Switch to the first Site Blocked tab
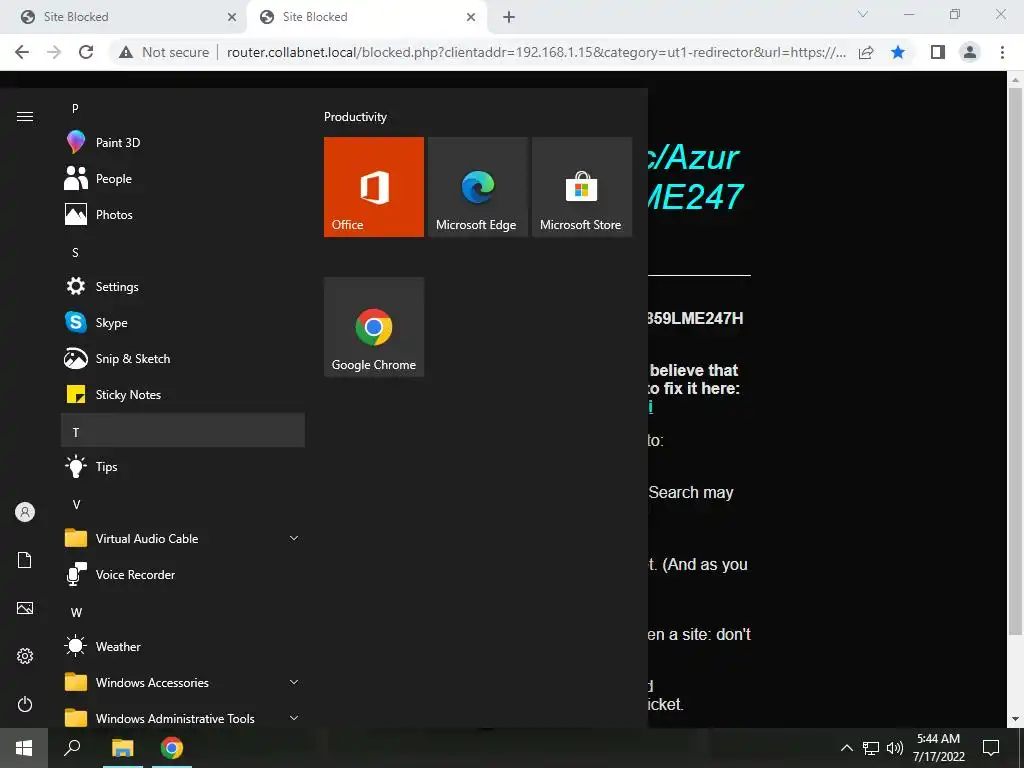 (x=124, y=17)
